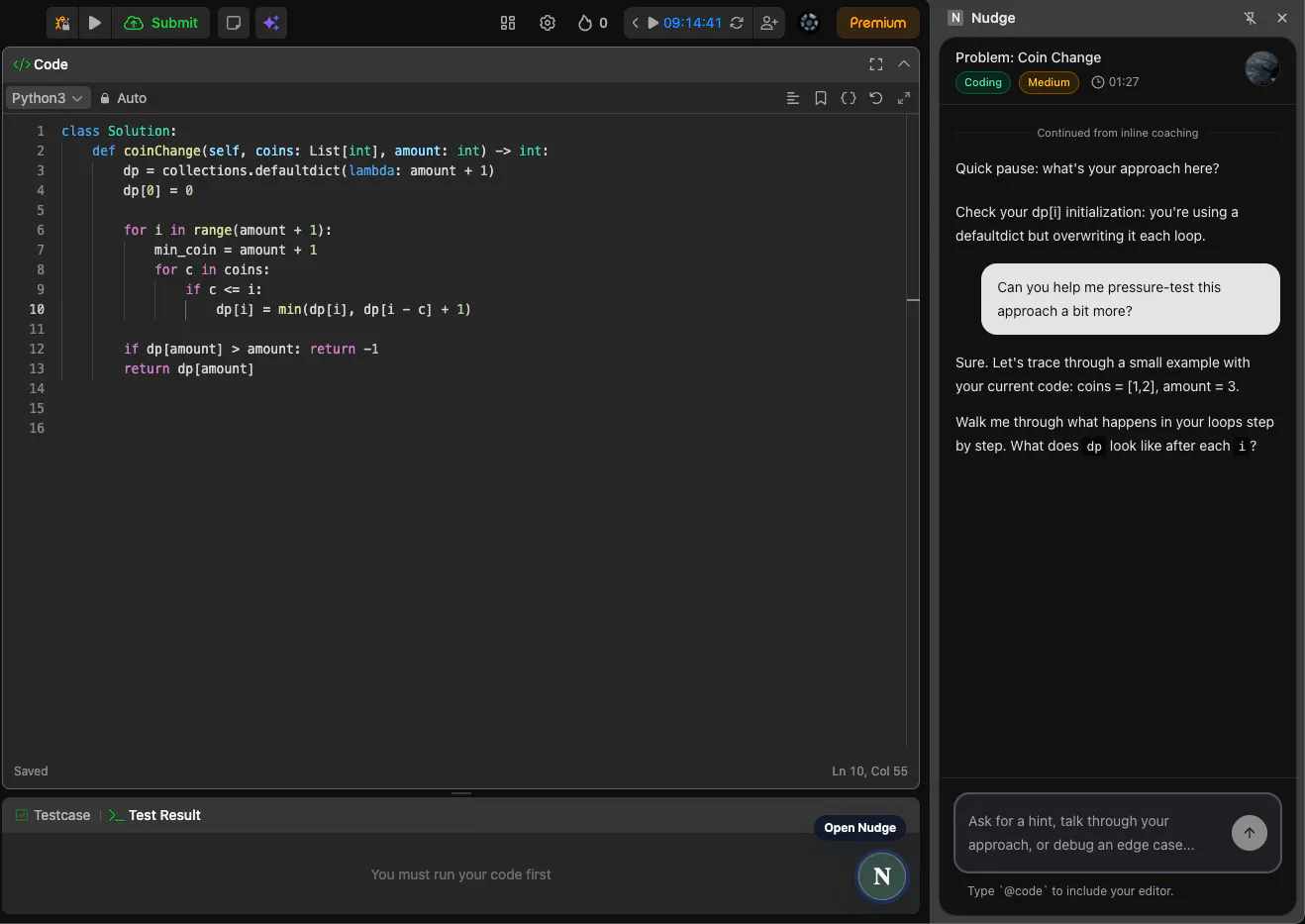Click the streak flame counter

click(x=592, y=23)
